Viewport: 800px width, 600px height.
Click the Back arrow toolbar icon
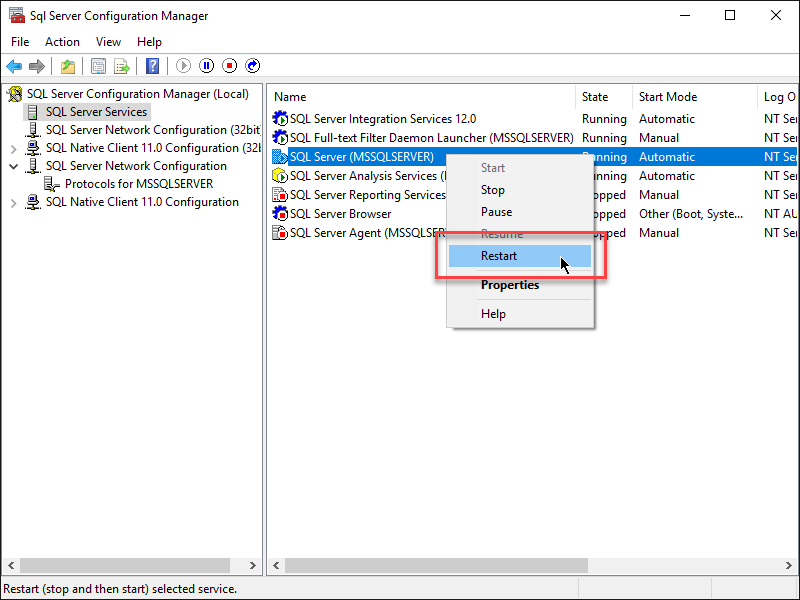point(14,66)
